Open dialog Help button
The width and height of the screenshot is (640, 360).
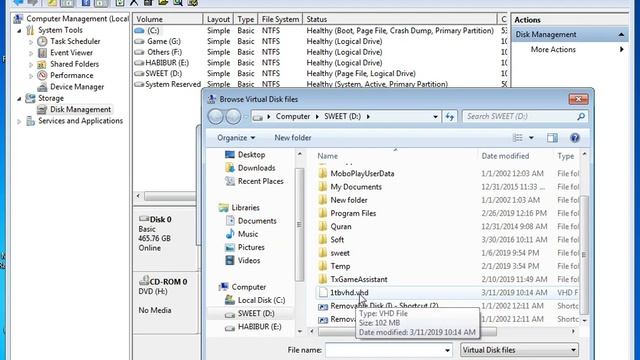click(575, 138)
